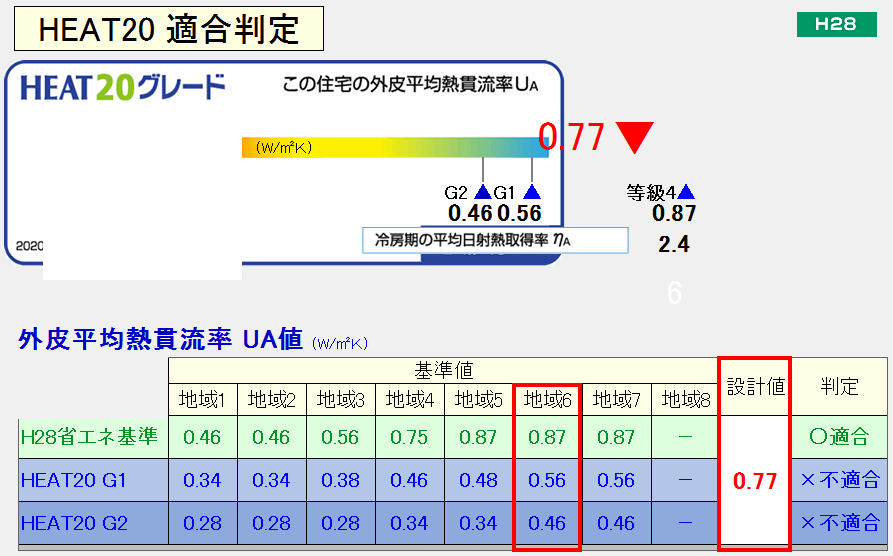Select the ×不適合 cell in HEAT20 G1 row
The image size is (893, 556).
[839, 480]
